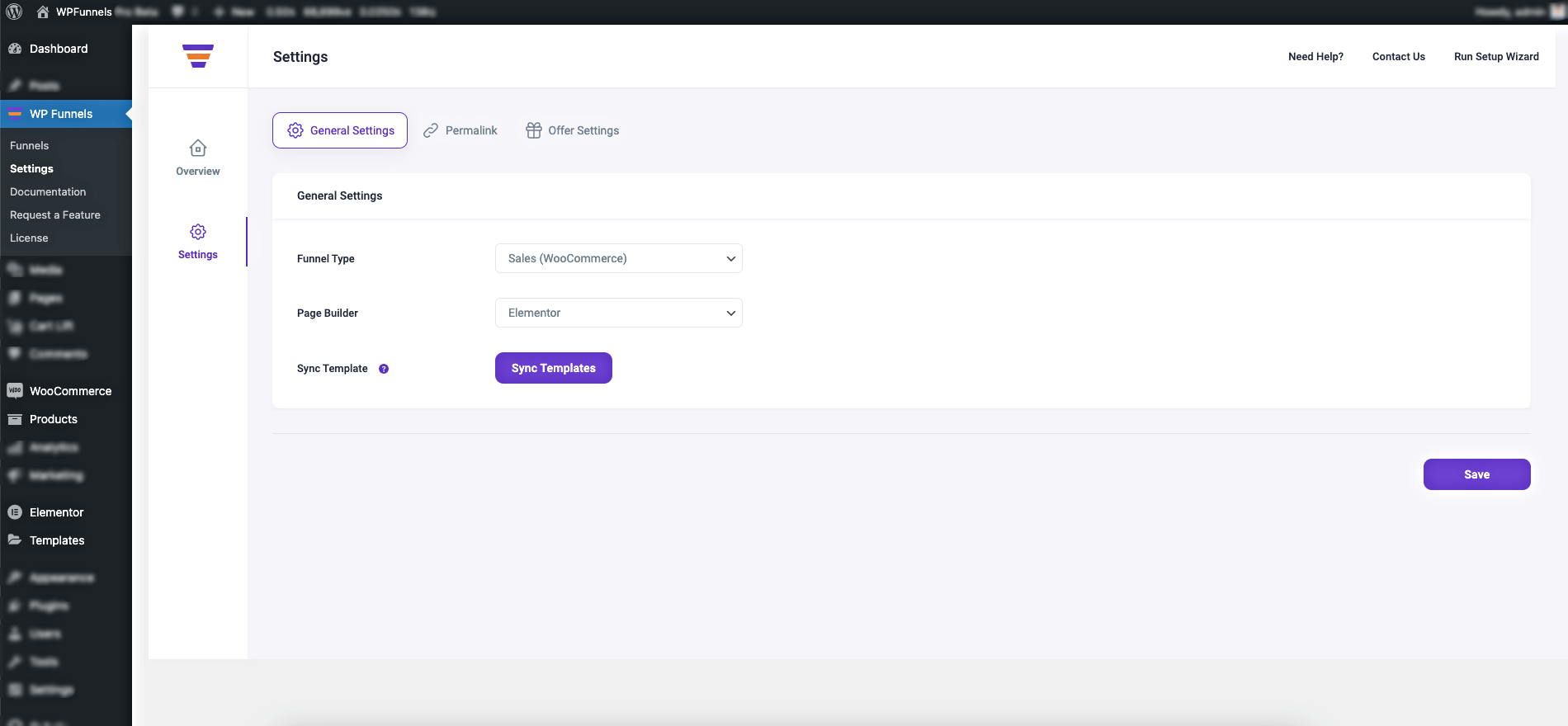Click the Funnel Type dropdown chevron

(730, 259)
